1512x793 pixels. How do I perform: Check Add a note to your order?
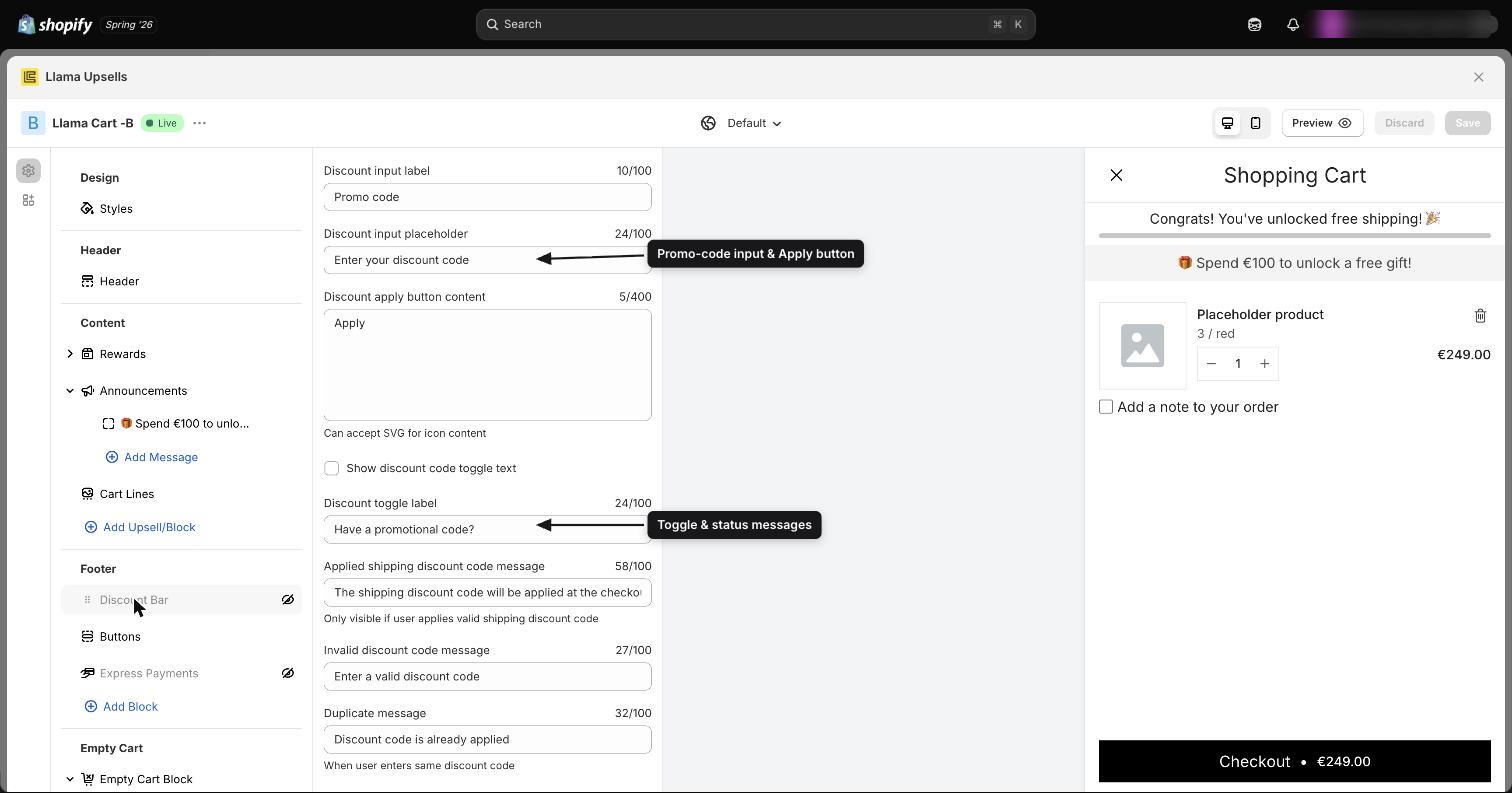(1106, 407)
